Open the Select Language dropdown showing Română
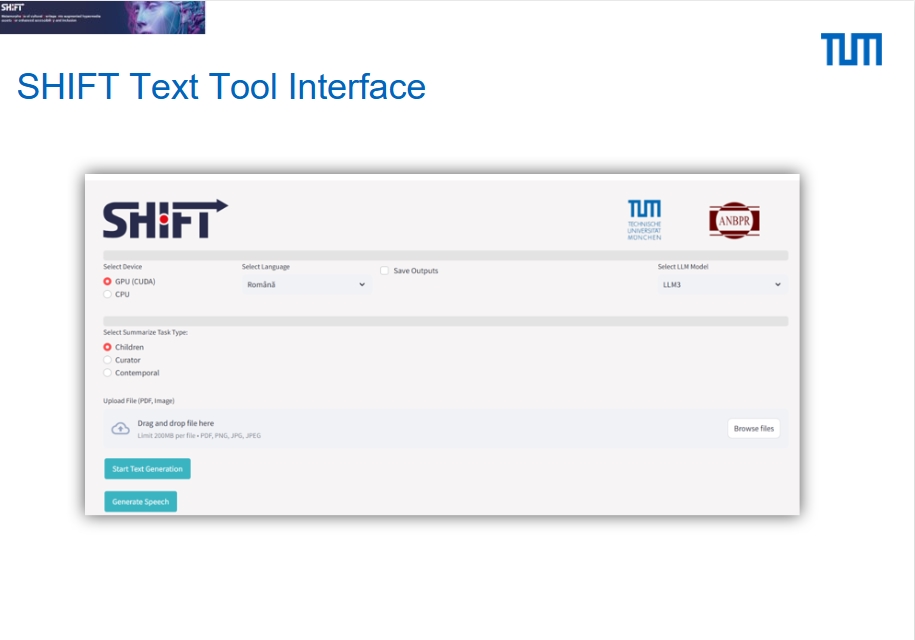The width and height of the screenshot is (915, 640). pyautogui.click(x=306, y=285)
